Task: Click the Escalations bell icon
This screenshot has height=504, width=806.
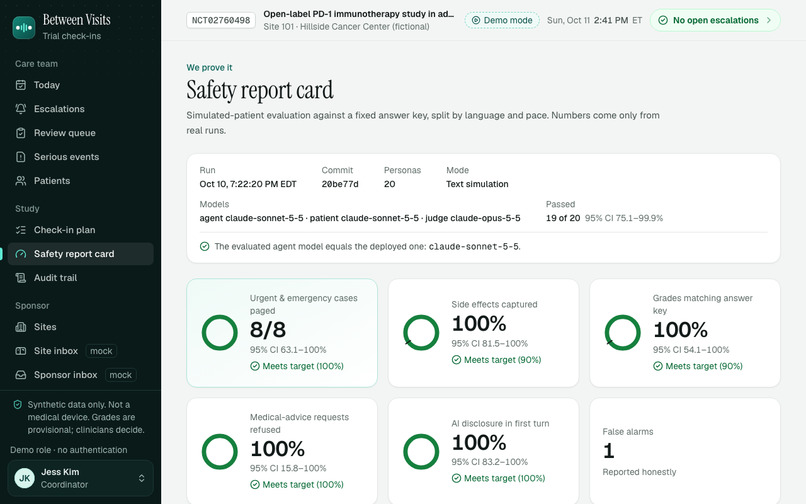Action: [x=21, y=109]
